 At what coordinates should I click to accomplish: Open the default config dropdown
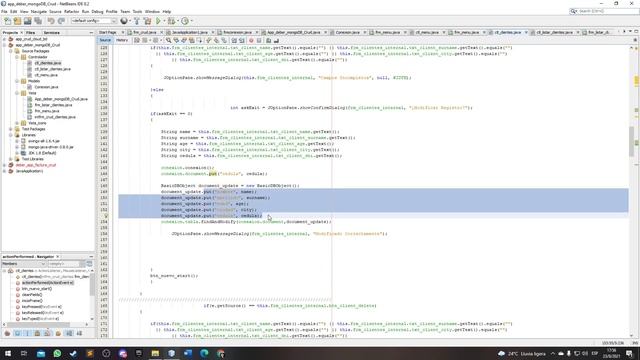(94, 21)
